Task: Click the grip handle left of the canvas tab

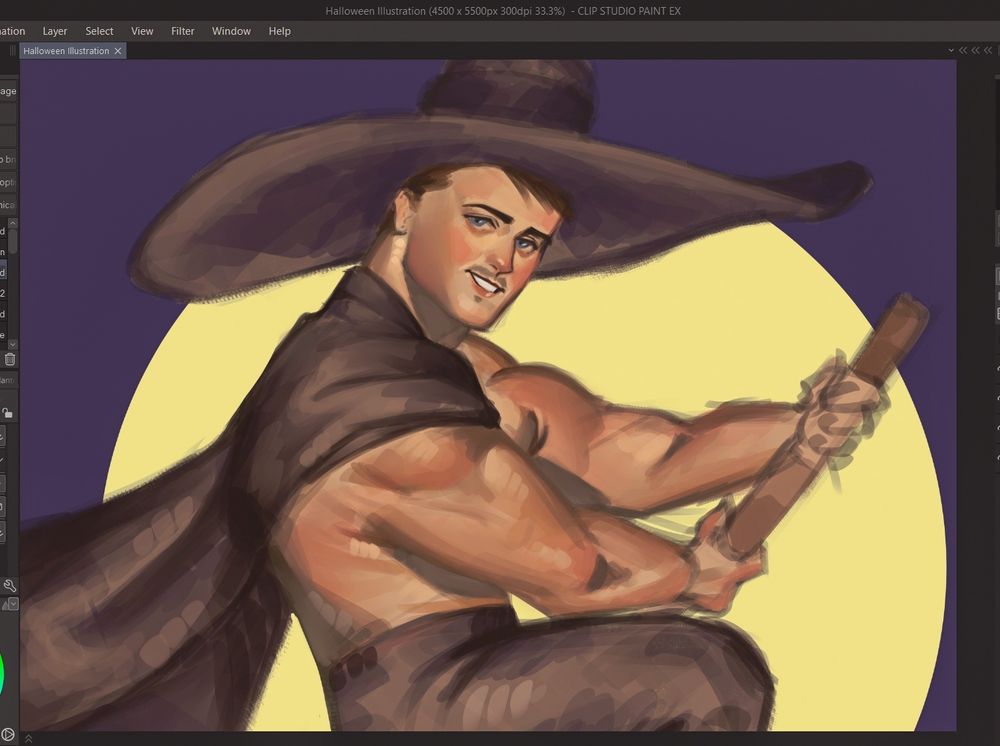Action: click(13, 51)
